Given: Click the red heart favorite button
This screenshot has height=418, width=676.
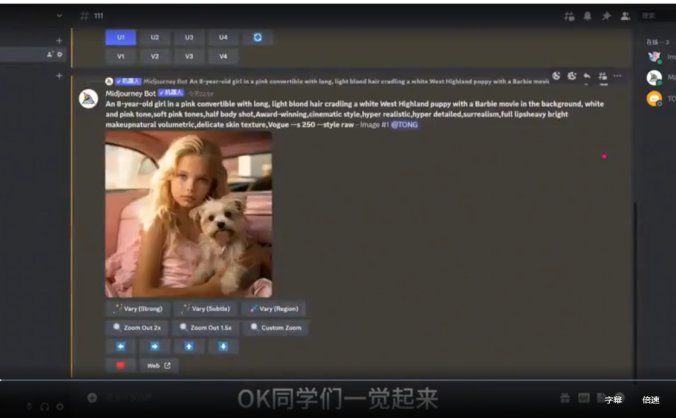Looking at the screenshot, I should (x=120, y=366).
